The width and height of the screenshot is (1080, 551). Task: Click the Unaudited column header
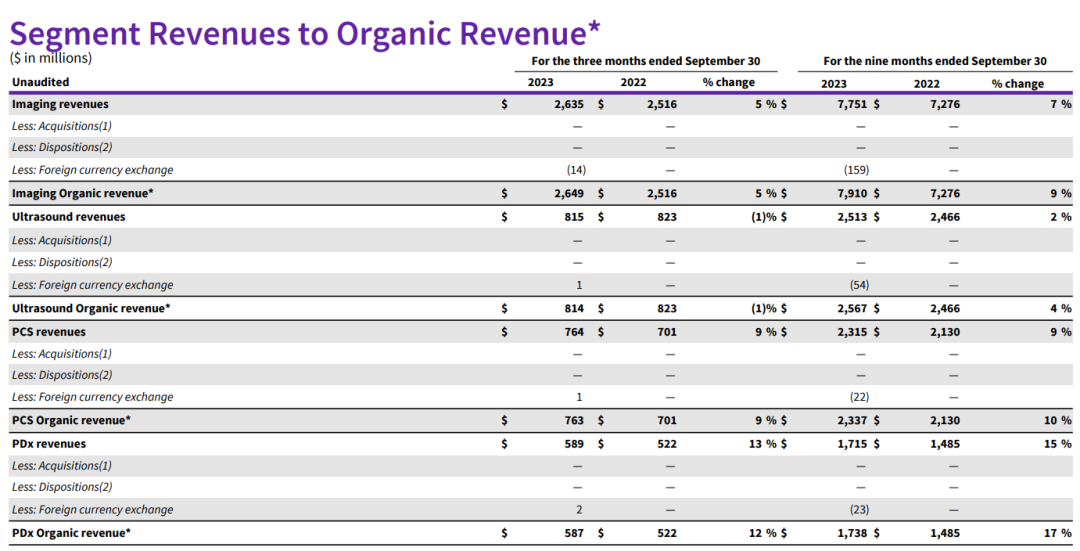click(41, 82)
